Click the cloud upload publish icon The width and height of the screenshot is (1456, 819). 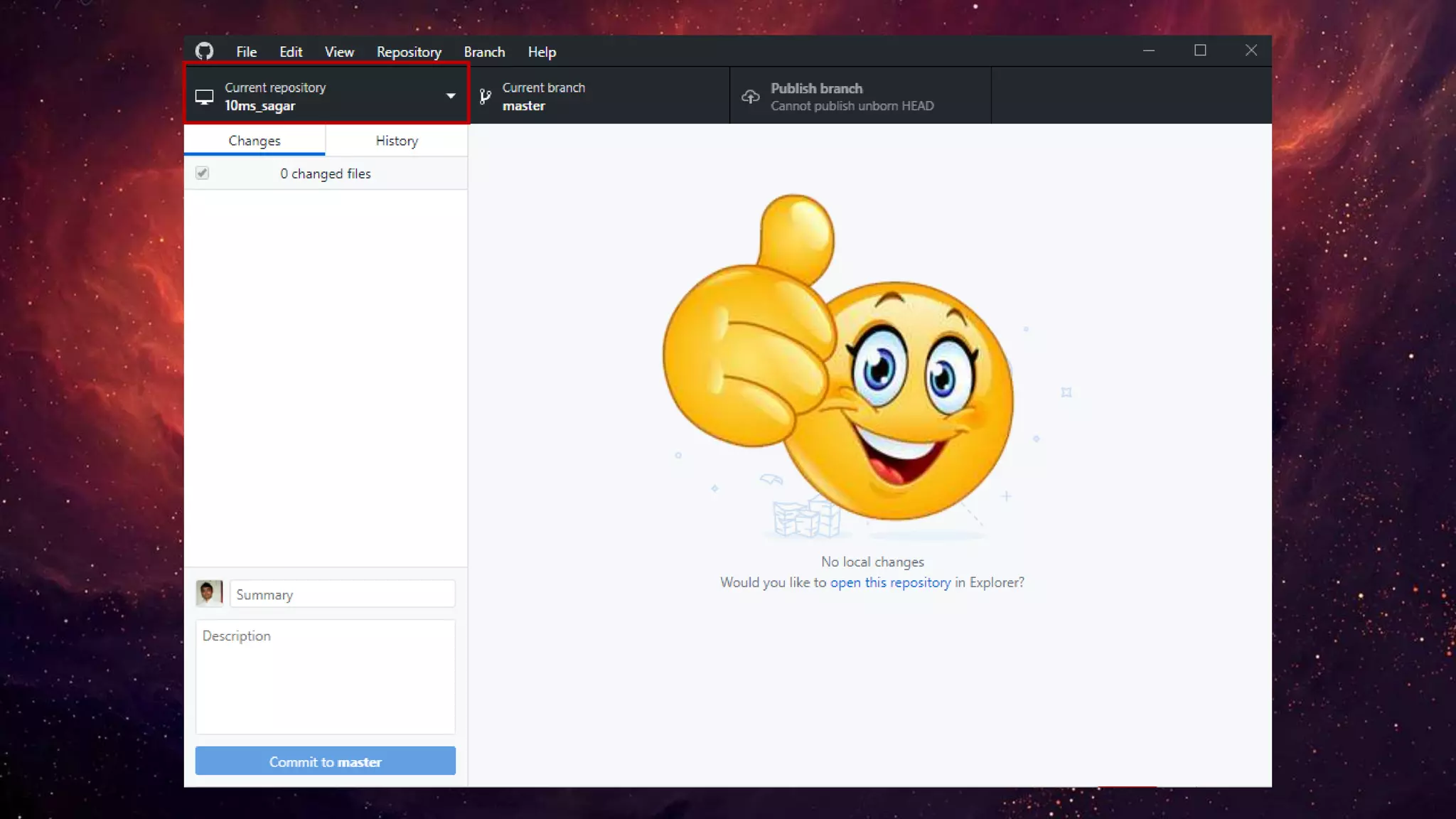click(751, 97)
